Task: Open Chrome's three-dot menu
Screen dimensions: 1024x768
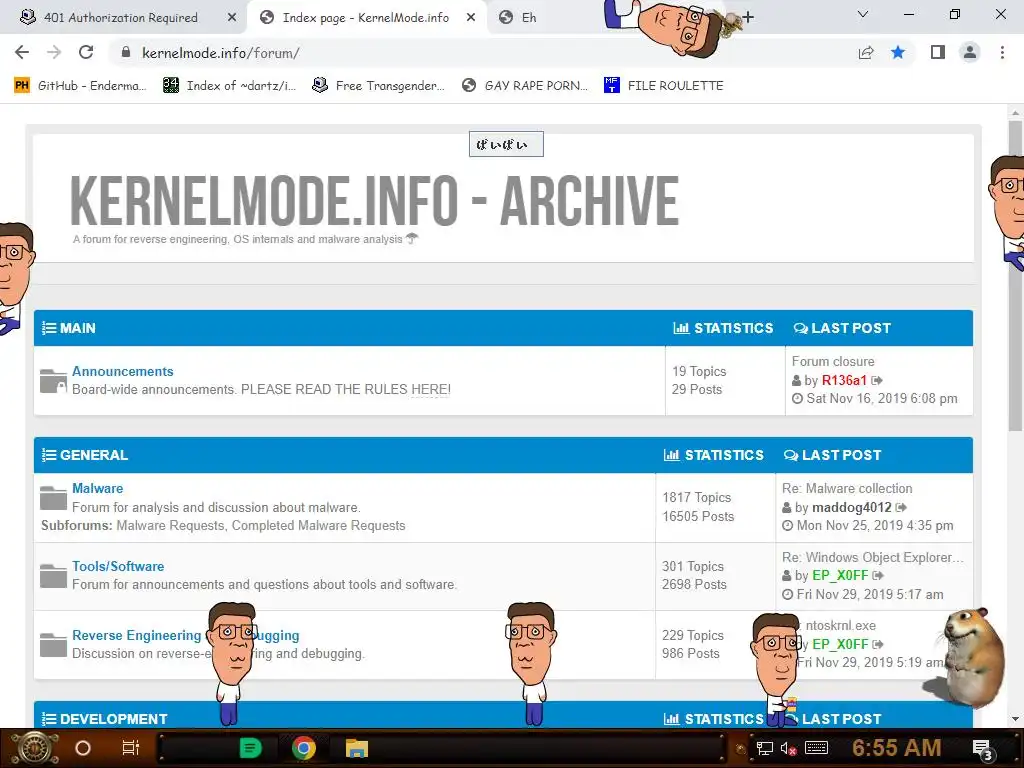Action: [x=1002, y=52]
